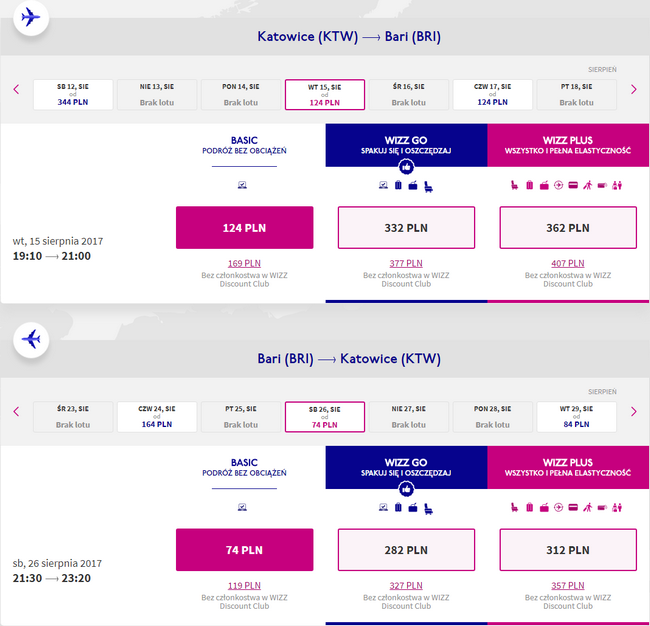Choose return WIZZ PLUS fare 312 PLN
This screenshot has width=650, height=626.
(568, 550)
